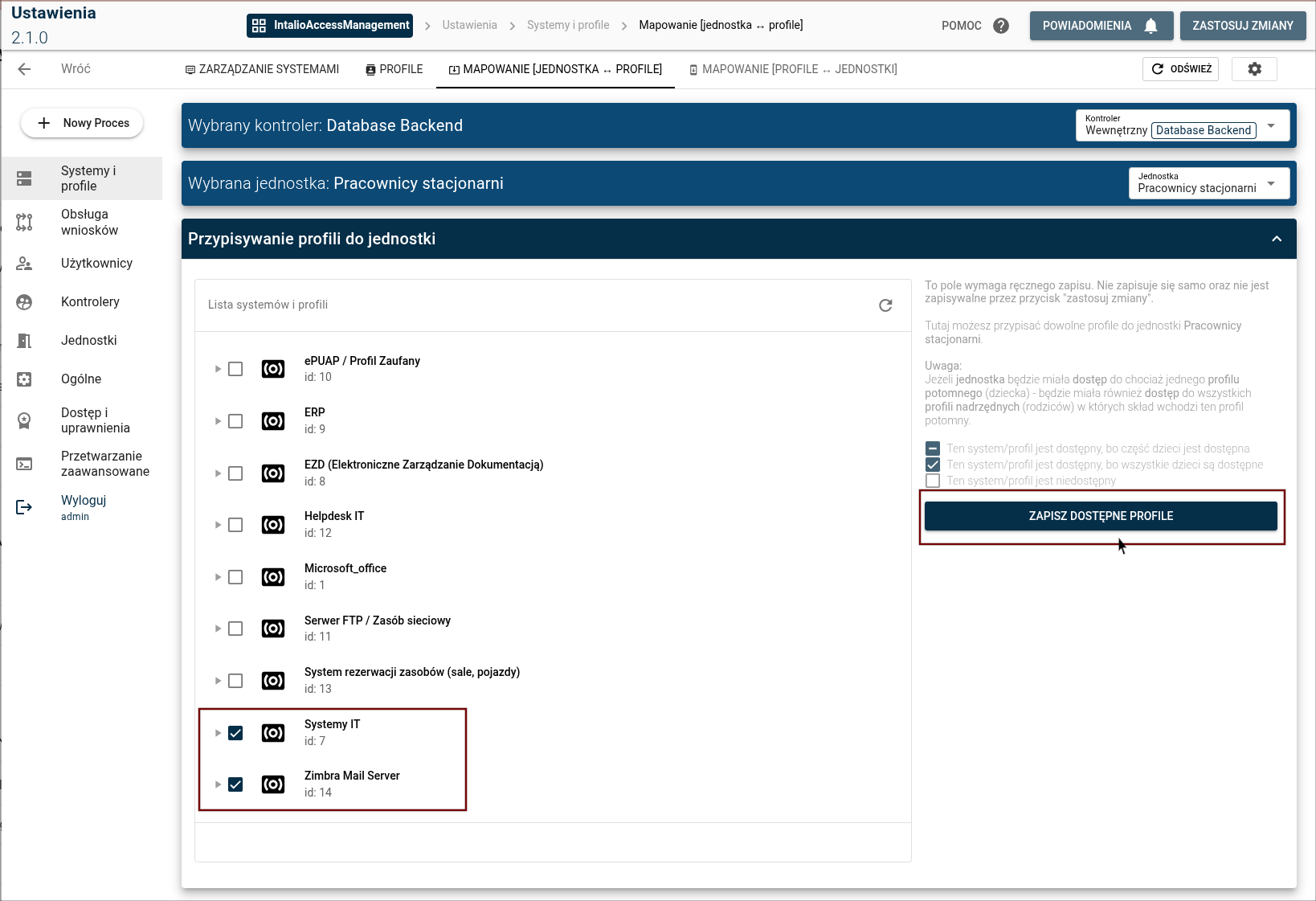Expand the Zimbra Mail Server tree row
Image resolution: width=1316 pixels, height=901 pixels.
218,784
